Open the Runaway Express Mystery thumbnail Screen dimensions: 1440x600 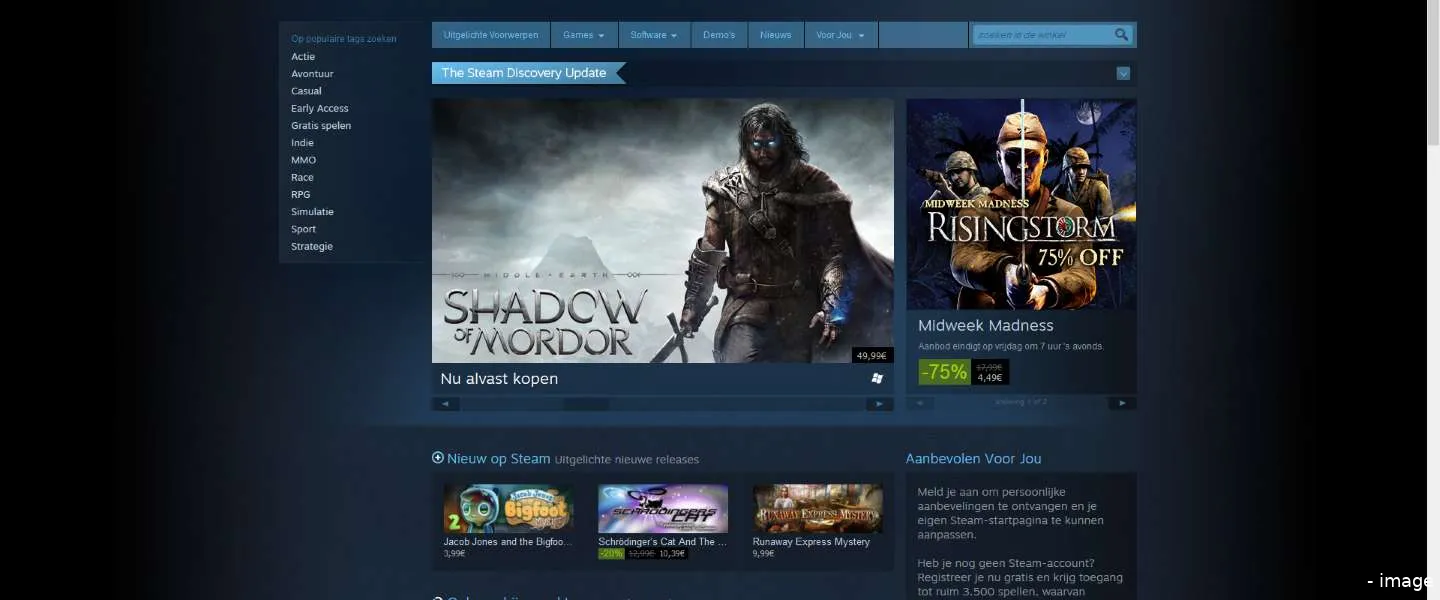pyautogui.click(x=817, y=509)
